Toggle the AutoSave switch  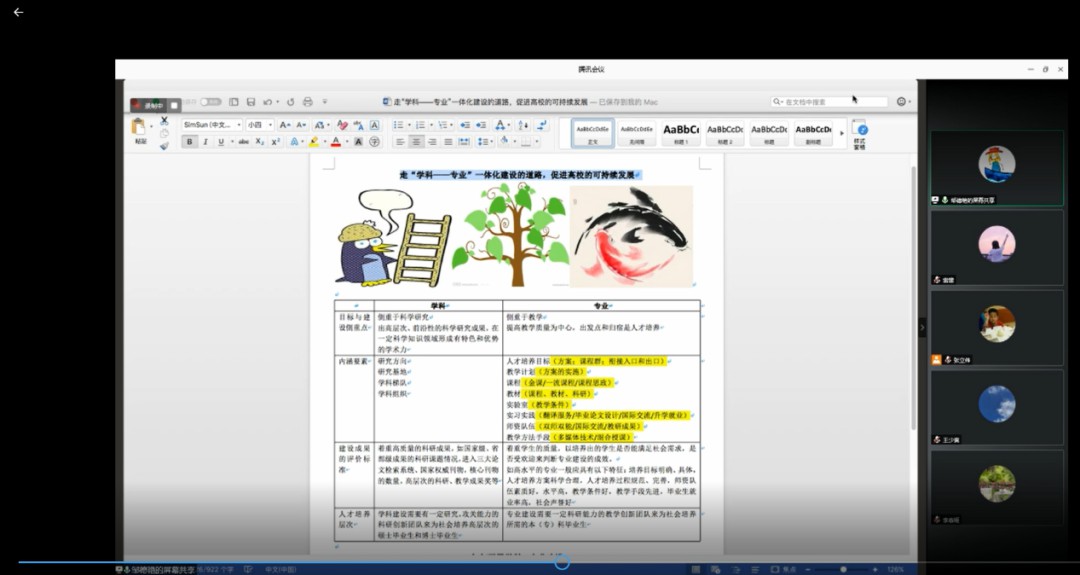[210, 102]
